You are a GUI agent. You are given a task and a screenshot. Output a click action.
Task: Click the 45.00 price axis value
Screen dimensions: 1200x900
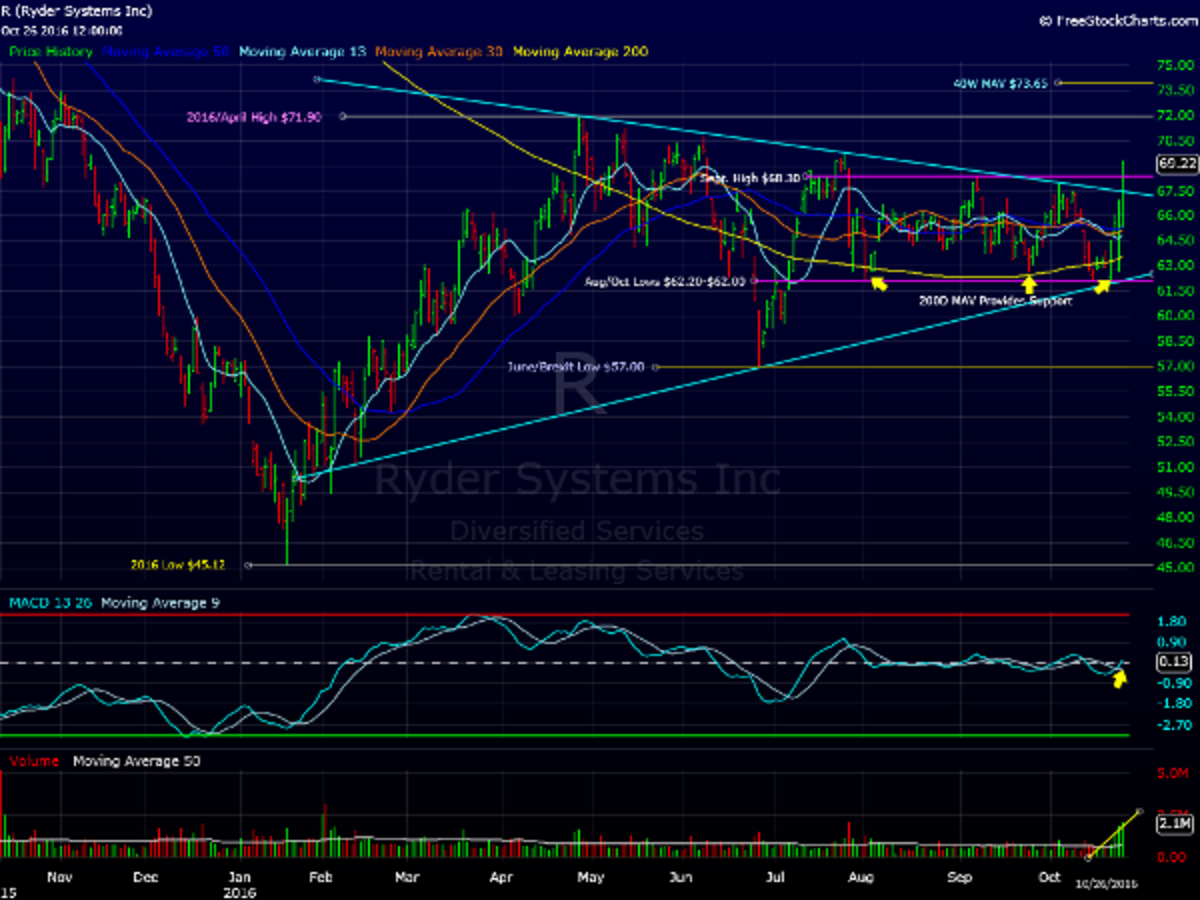1173,568
